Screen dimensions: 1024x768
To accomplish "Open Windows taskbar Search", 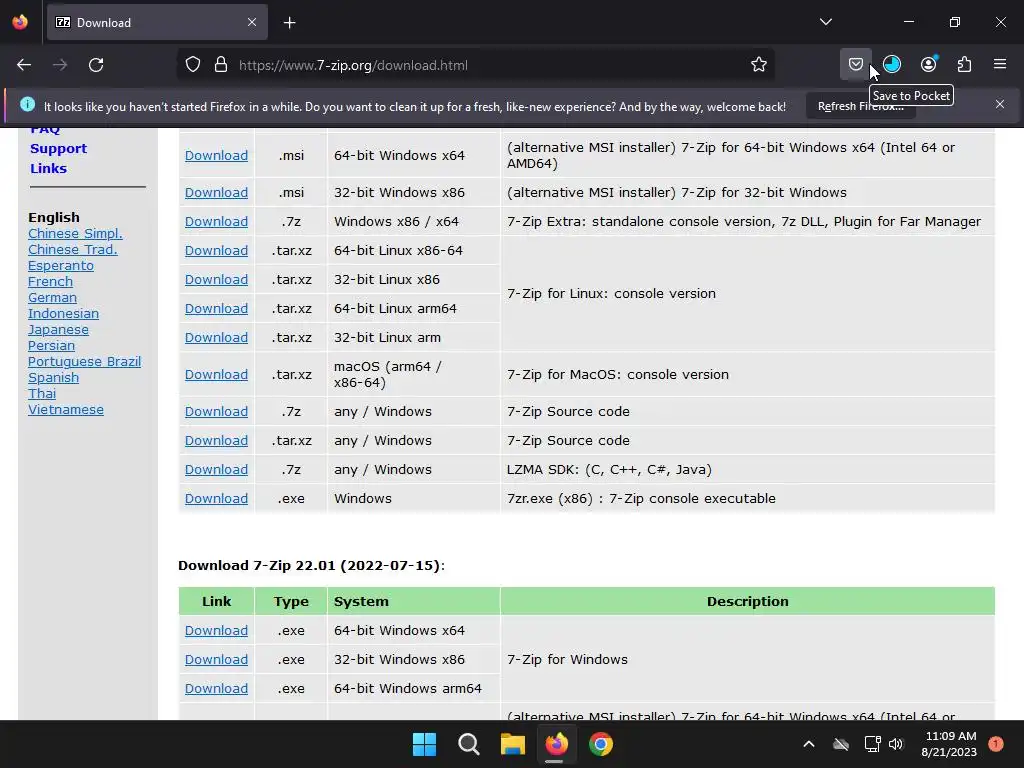I will pyautogui.click(x=468, y=744).
